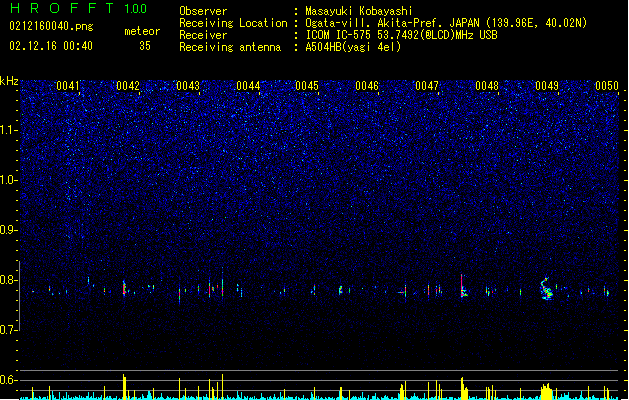Click the swirling meteor echo near 0049
The width and height of the screenshot is (629, 400).
point(546,288)
